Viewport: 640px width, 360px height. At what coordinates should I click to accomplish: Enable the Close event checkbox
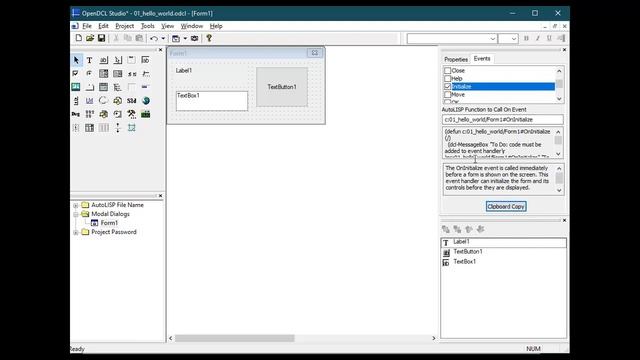[448, 71]
